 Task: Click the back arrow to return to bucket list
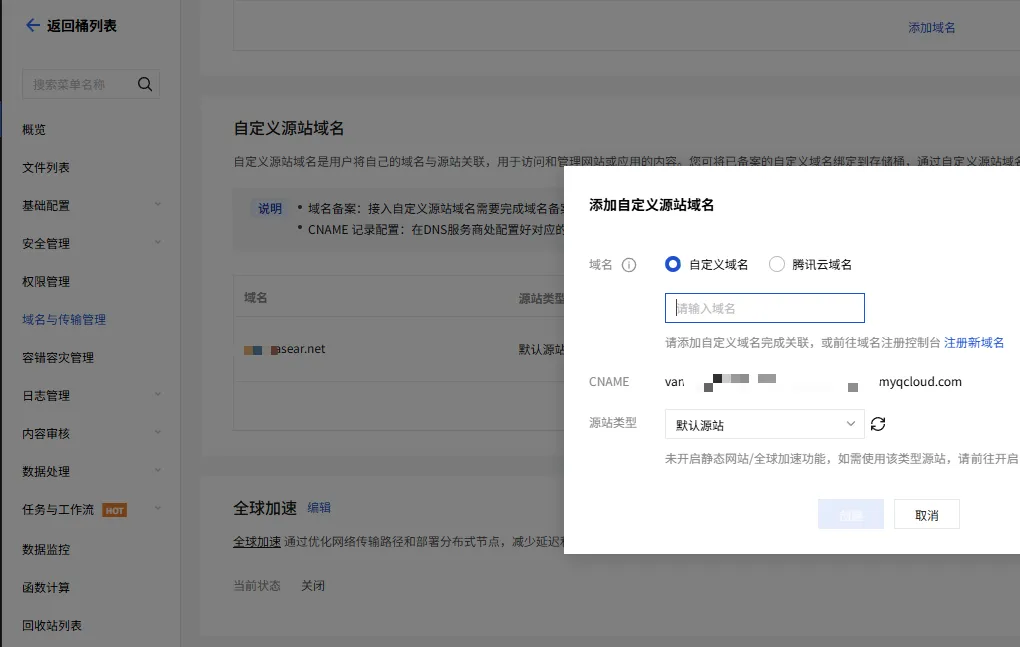click(x=32, y=26)
